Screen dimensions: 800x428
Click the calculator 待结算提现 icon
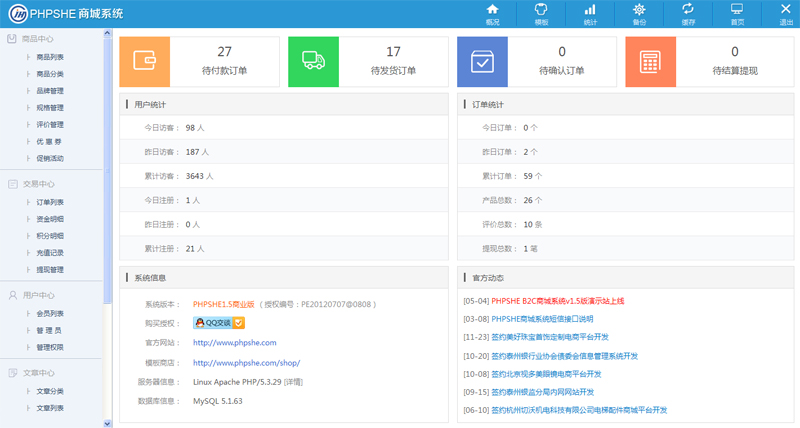(x=650, y=61)
